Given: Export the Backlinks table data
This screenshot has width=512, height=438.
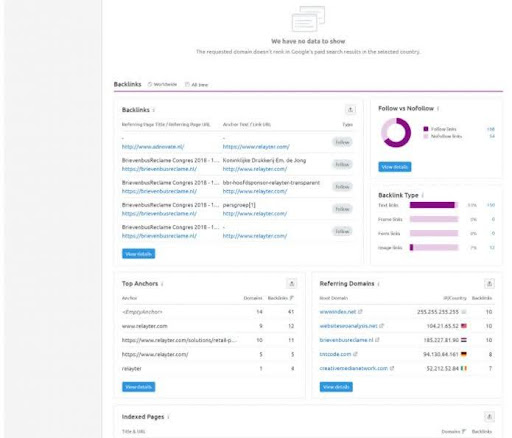Looking at the screenshot, I should click(350, 110).
